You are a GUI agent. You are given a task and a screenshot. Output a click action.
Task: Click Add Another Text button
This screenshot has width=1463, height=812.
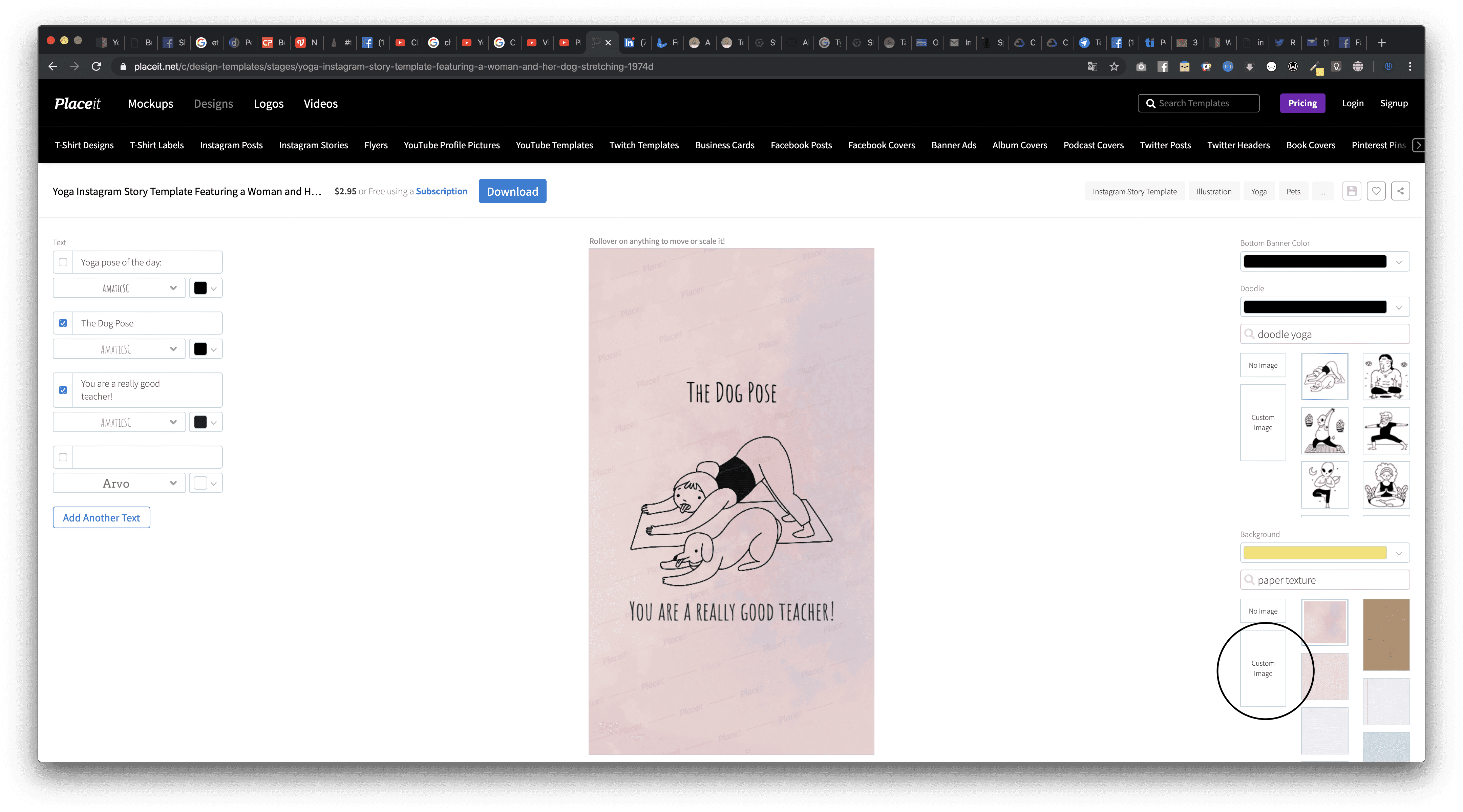(101, 518)
